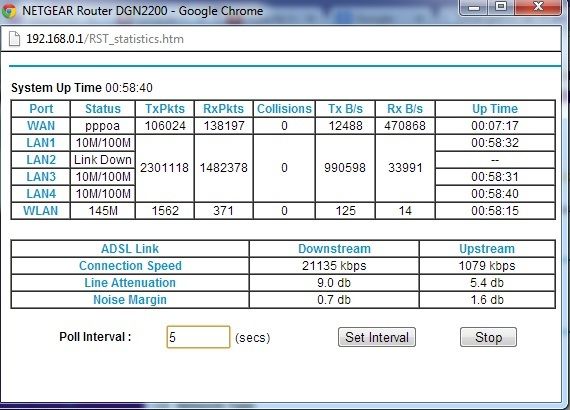Click the 21135 kbps downstream speed value
The height and width of the screenshot is (410, 570).
pos(334,266)
